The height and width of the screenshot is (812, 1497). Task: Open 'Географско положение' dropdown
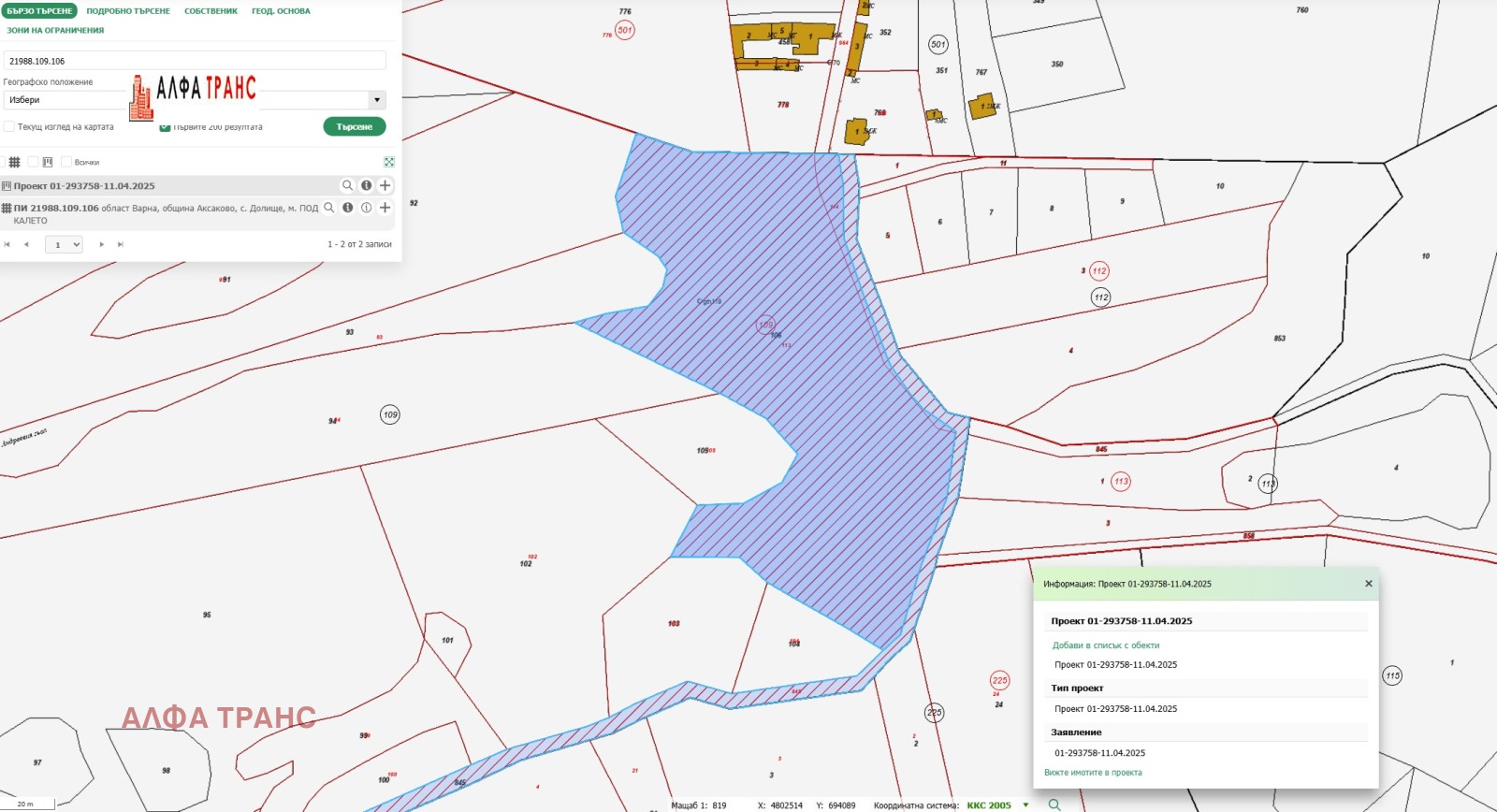coord(377,100)
